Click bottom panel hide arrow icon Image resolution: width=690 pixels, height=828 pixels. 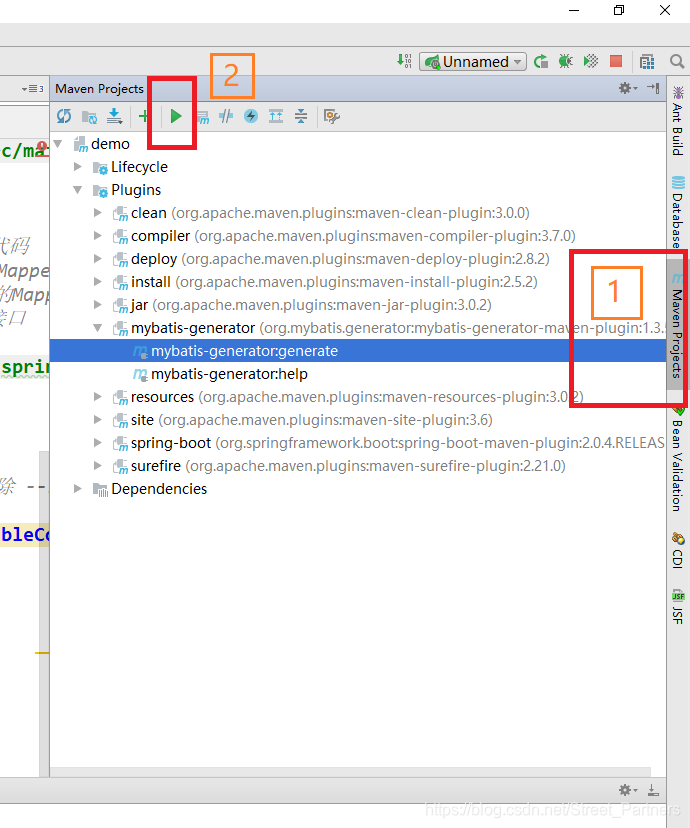click(x=653, y=790)
